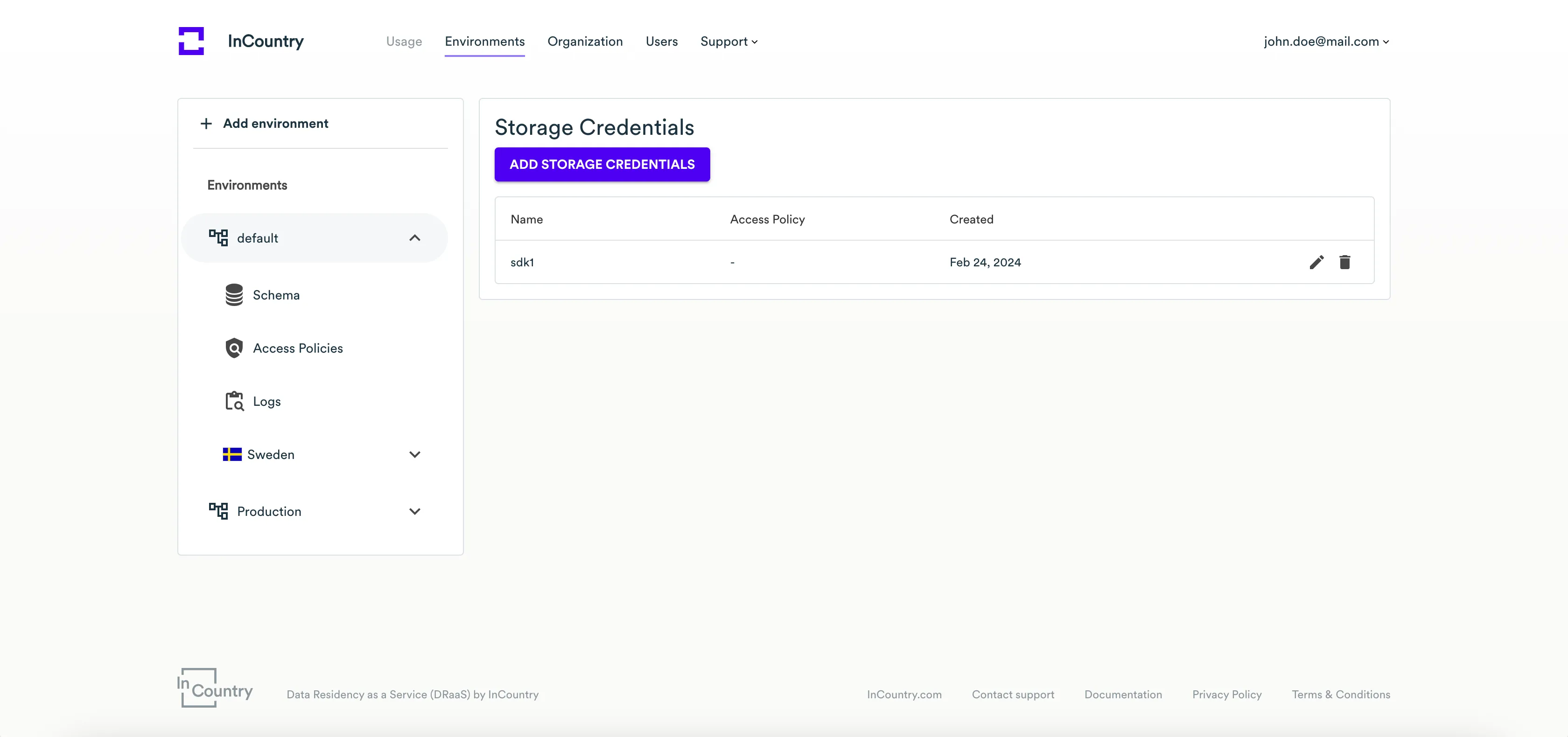Click the Logs clipboard search icon
The width and height of the screenshot is (1568, 737).
(234, 401)
